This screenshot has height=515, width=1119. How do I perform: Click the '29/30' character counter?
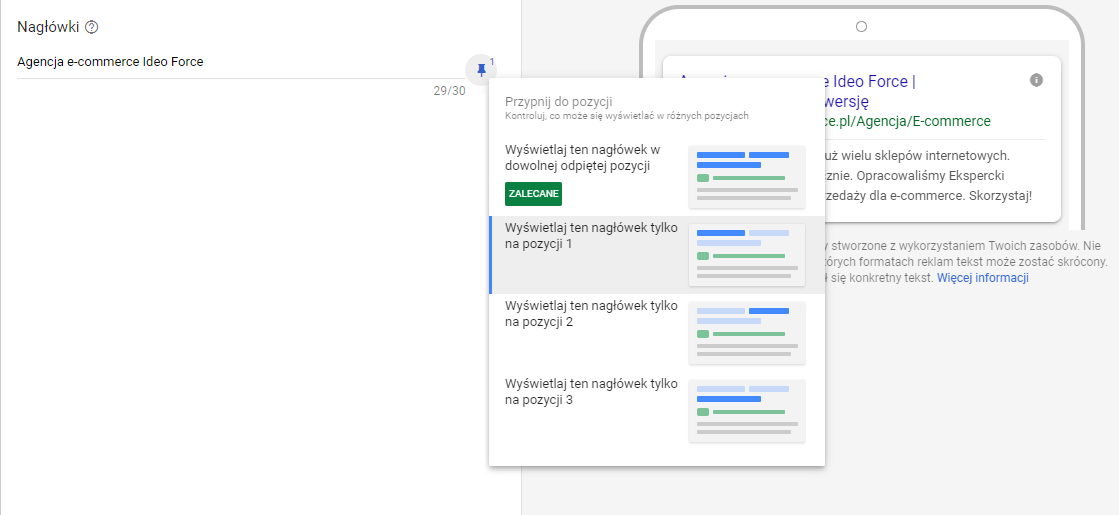[449, 91]
